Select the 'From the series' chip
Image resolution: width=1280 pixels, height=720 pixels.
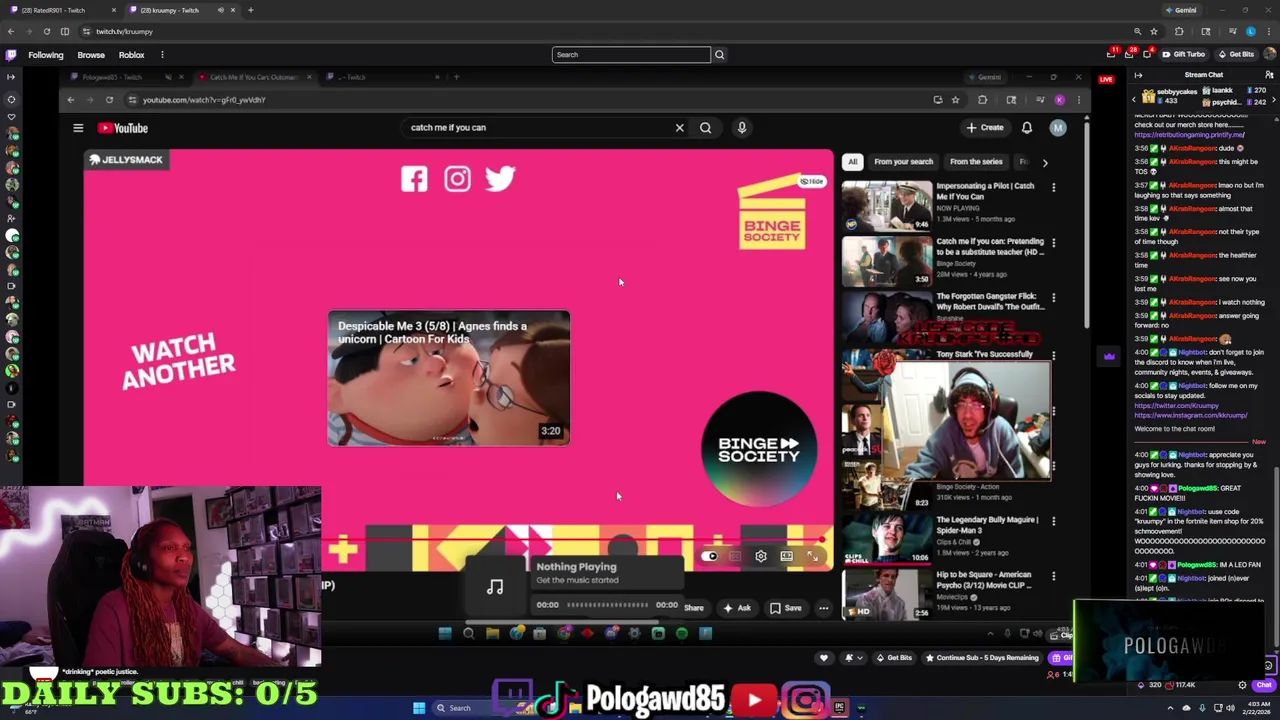point(976,162)
